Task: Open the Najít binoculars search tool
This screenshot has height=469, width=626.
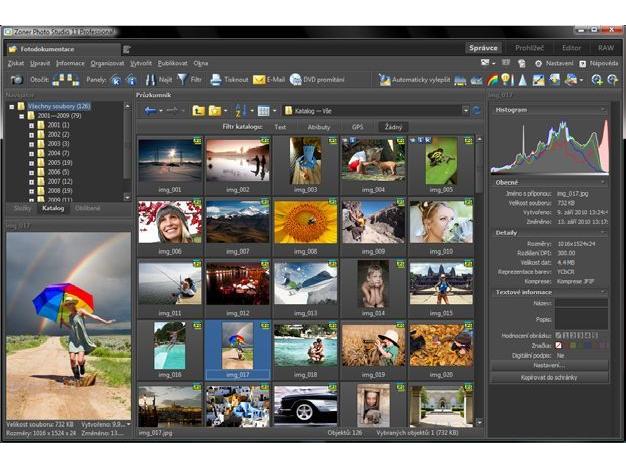Action: click(150, 80)
